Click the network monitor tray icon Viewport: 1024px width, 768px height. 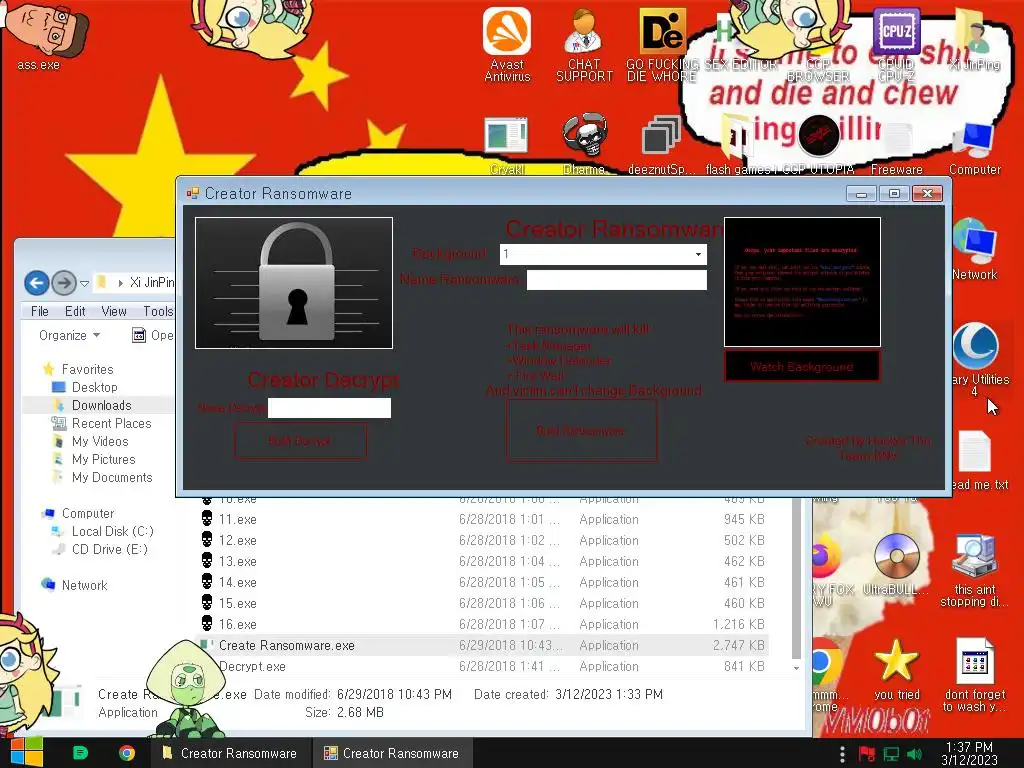tap(891, 754)
